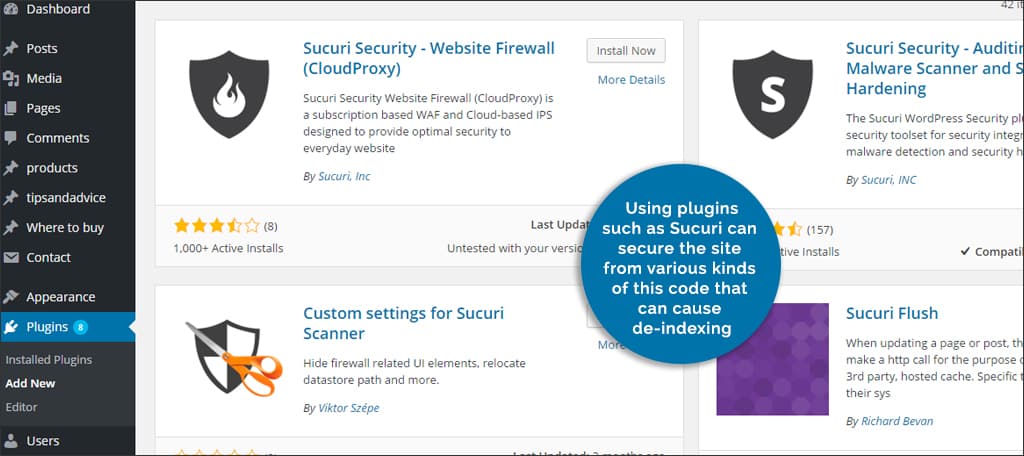
Task: Click the Posts pin icon
Action: tap(10, 49)
